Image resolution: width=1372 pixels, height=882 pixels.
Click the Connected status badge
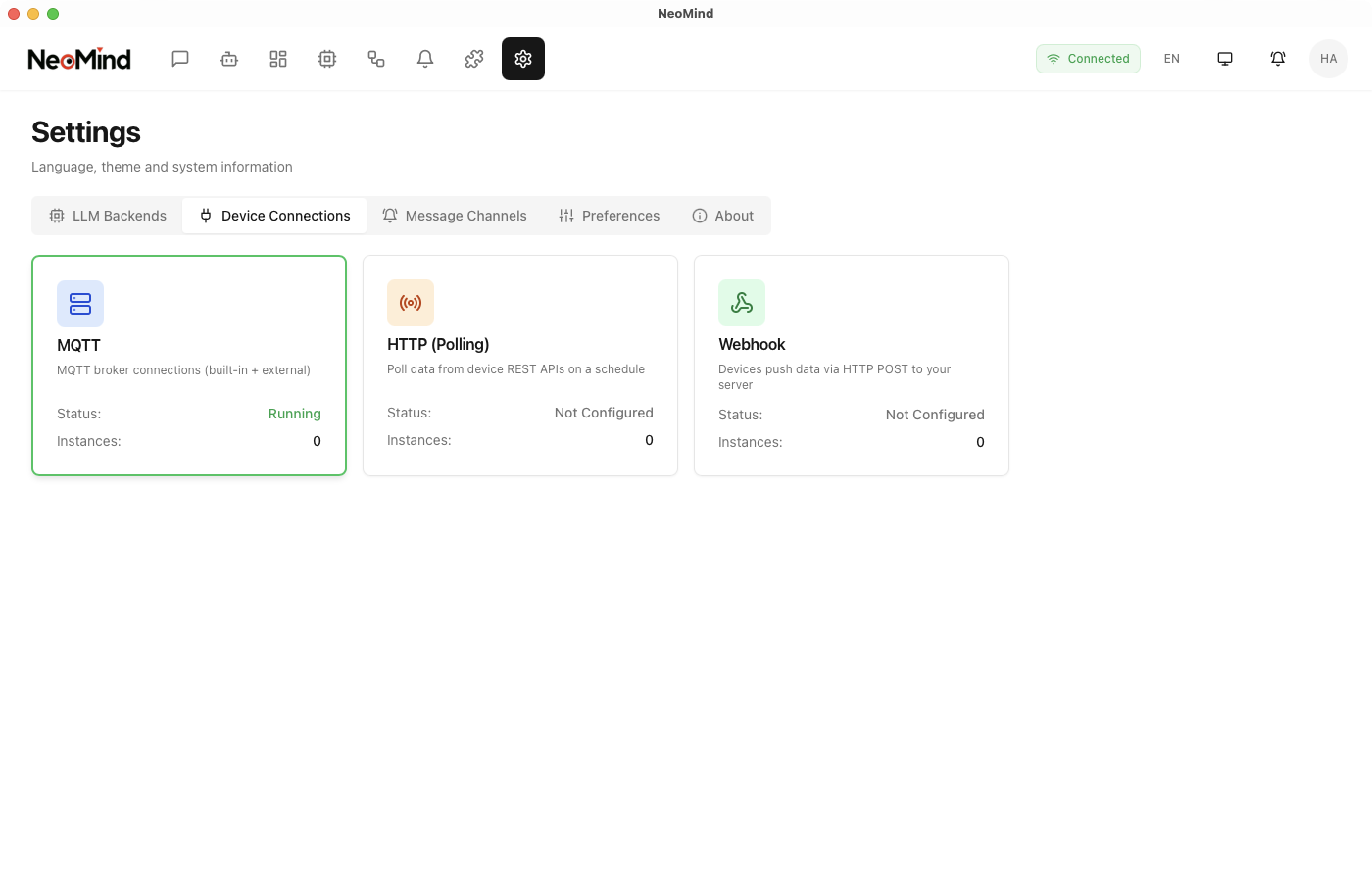point(1088,59)
